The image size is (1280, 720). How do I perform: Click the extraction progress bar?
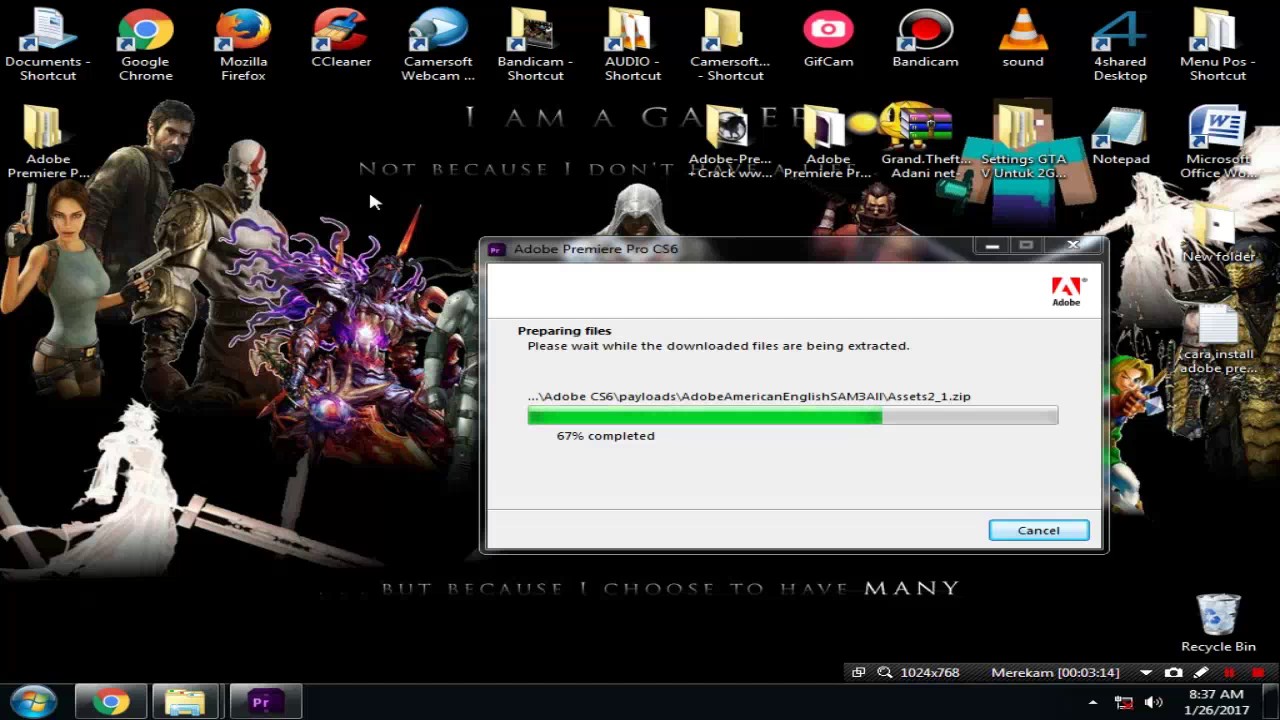pyautogui.click(x=792, y=415)
